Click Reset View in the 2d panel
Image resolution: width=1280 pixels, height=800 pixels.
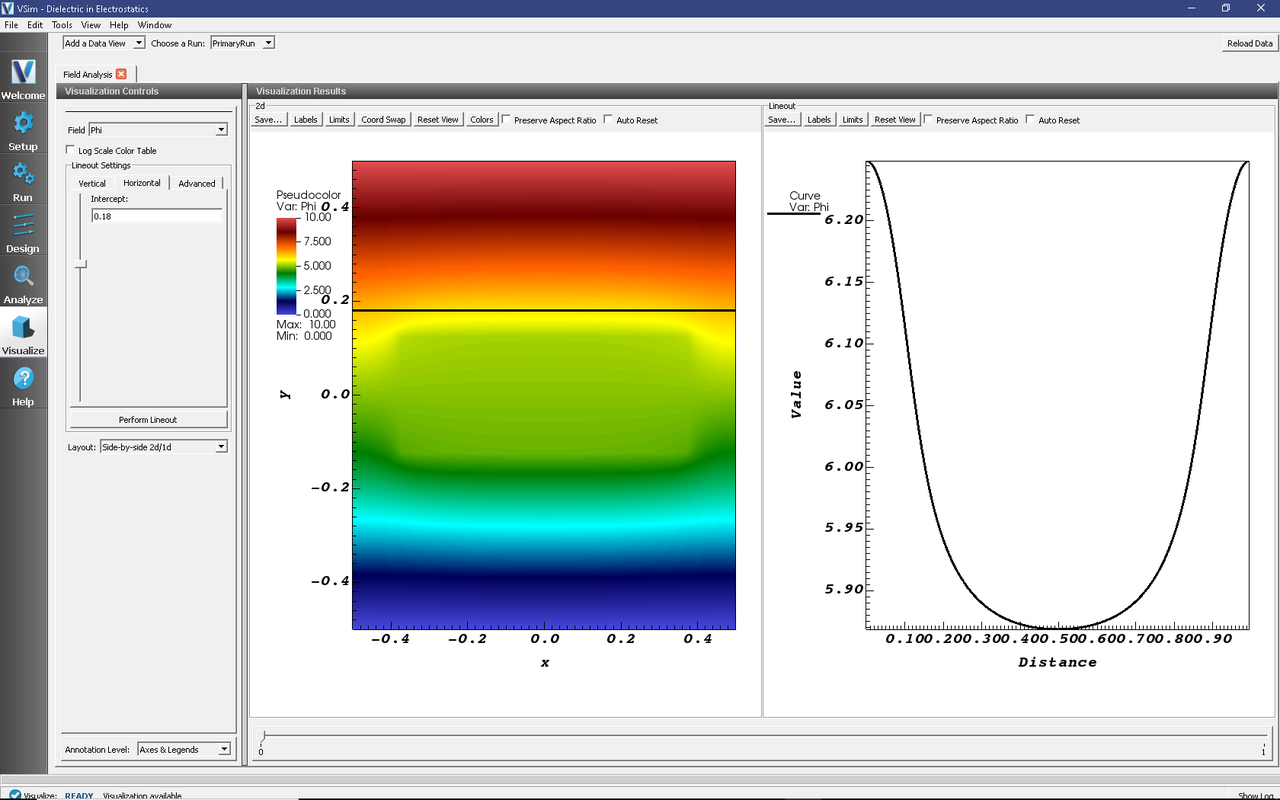point(438,120)
